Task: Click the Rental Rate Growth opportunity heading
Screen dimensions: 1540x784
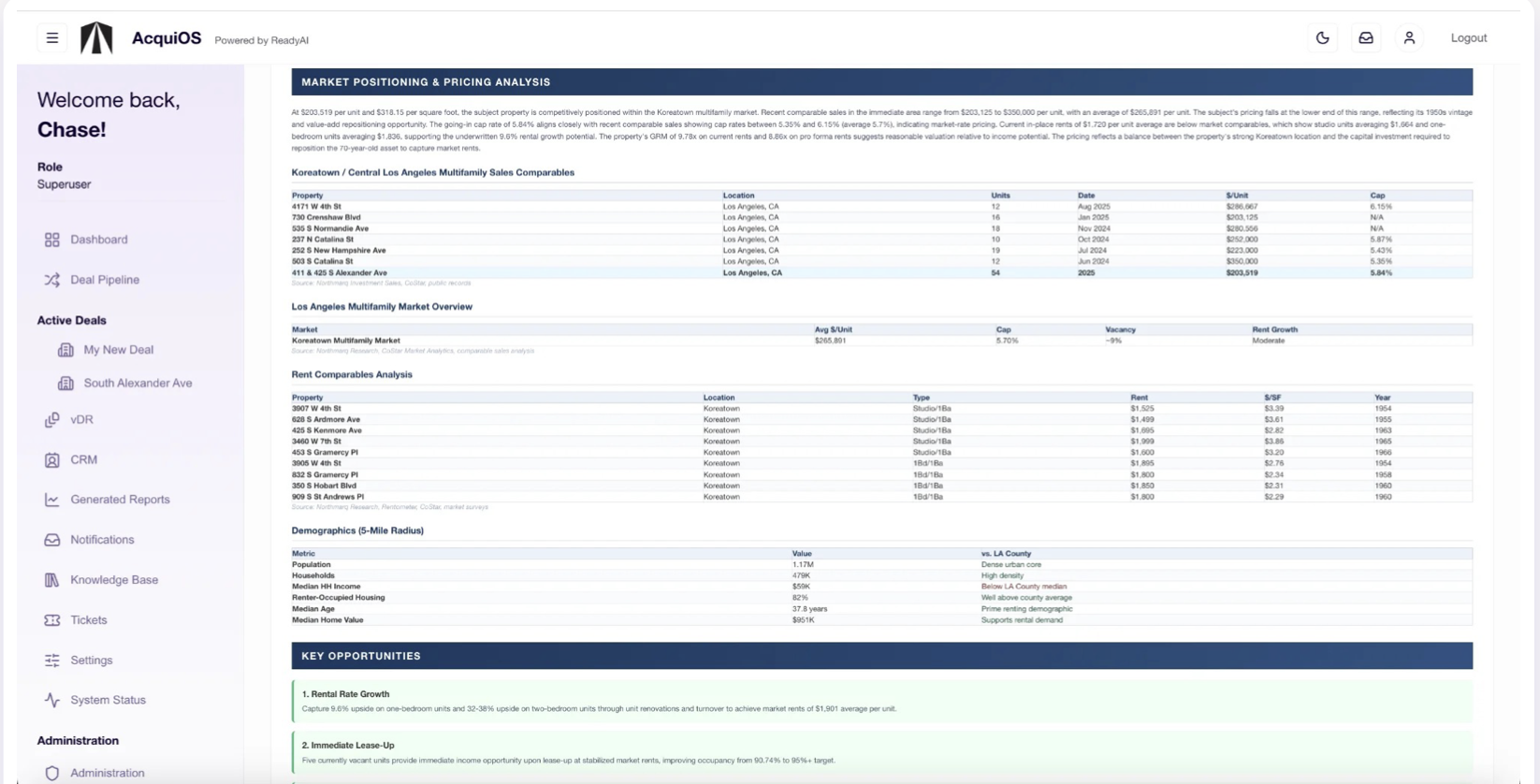Action: [x=345, y=694]
